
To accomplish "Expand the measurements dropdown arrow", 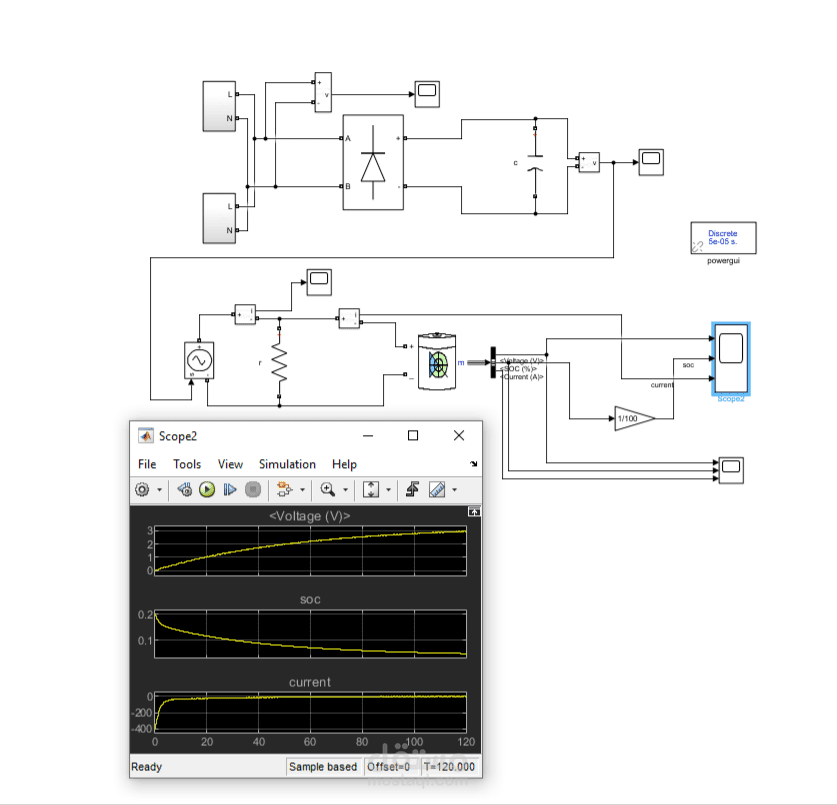I will tap(454, 490).
